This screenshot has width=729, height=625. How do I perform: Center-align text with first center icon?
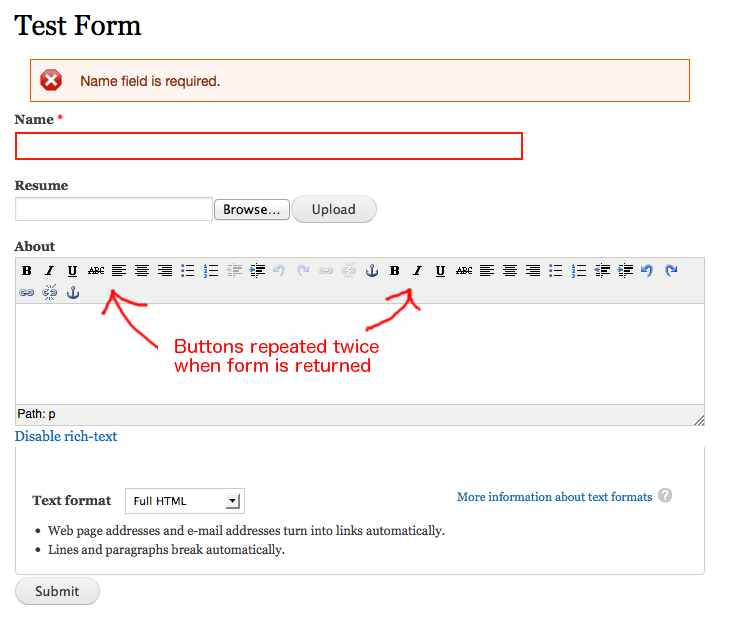(142, 271)
